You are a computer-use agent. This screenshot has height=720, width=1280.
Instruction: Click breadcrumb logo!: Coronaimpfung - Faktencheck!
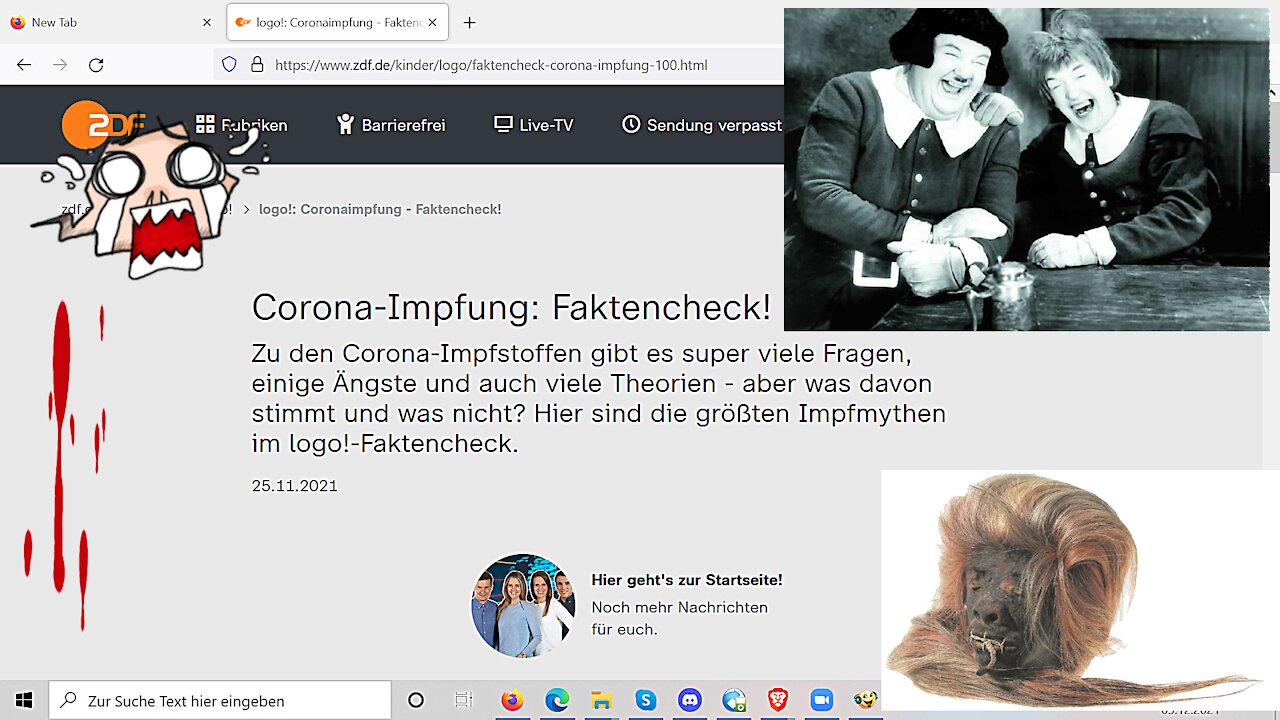pos(380,209)
